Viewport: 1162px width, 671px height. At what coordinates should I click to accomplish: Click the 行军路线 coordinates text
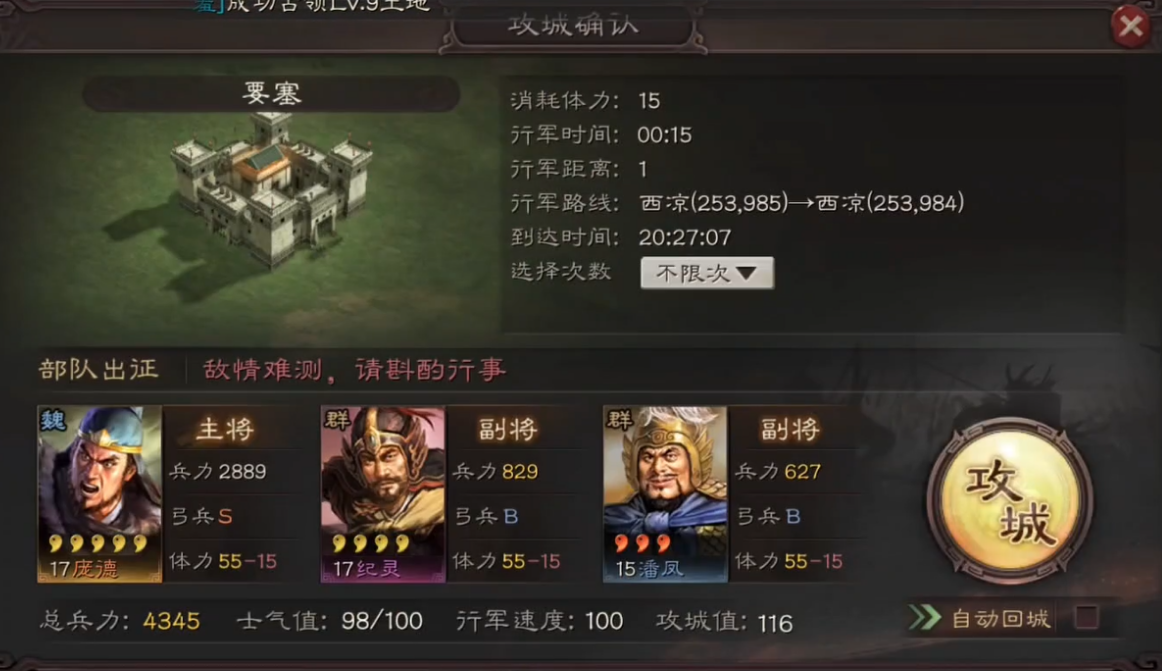pos(802,202)
